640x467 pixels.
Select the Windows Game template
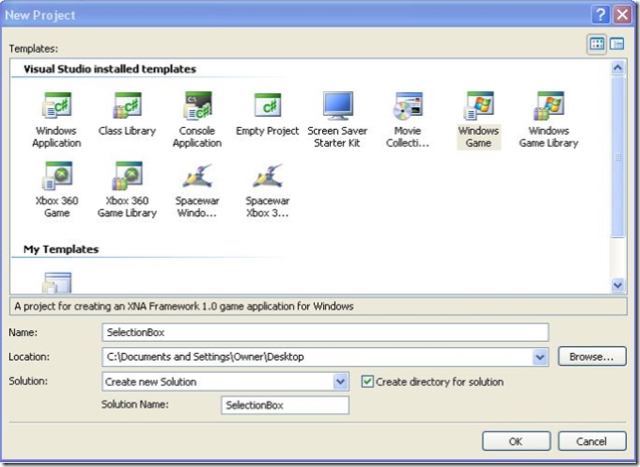478,120
